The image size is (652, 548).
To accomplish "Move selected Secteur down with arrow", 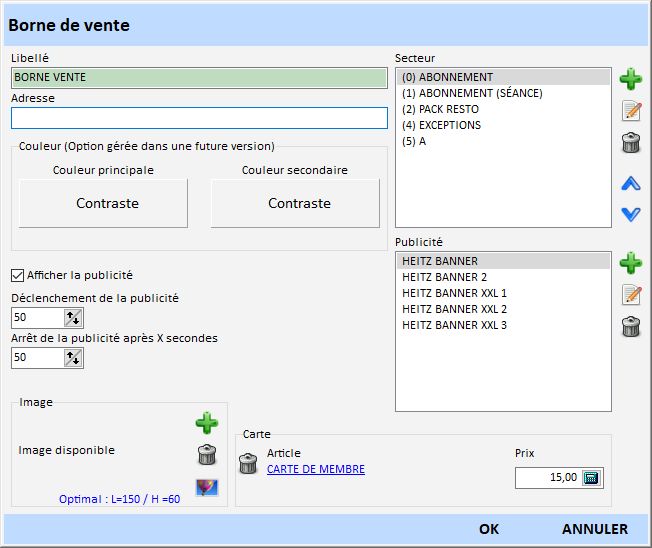I will point(631,215).
